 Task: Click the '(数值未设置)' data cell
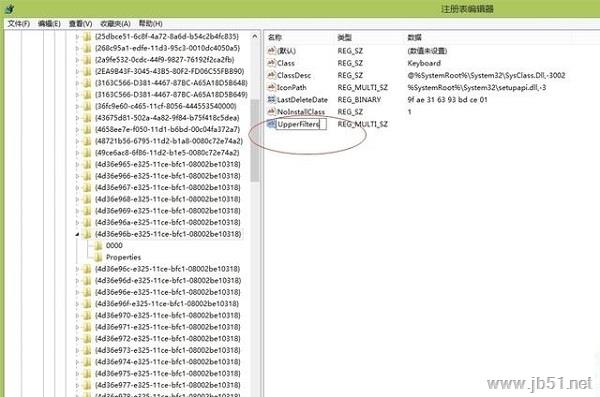coord(427,51)
